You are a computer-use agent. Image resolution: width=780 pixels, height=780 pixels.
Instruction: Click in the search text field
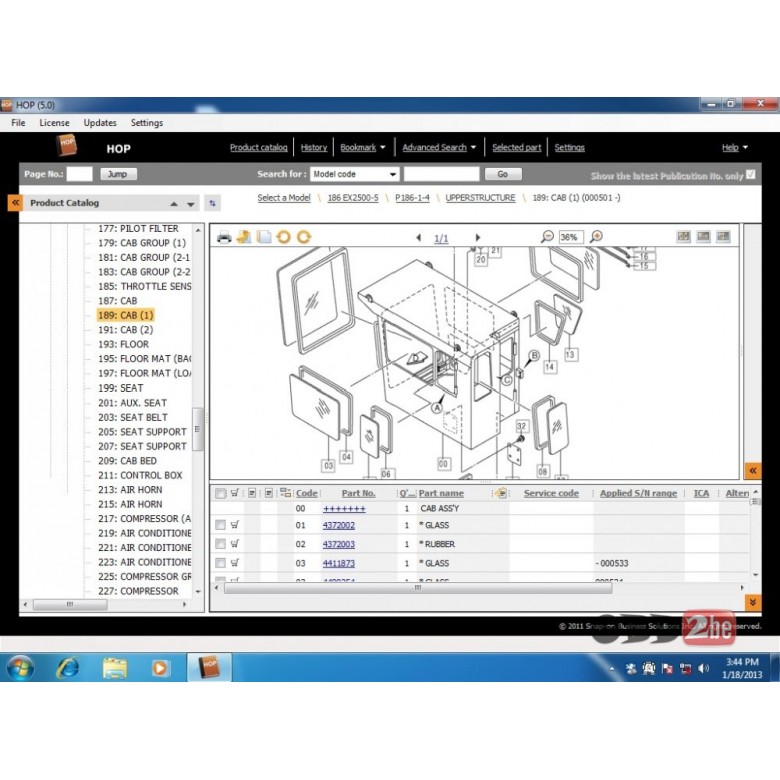point(441,174)
